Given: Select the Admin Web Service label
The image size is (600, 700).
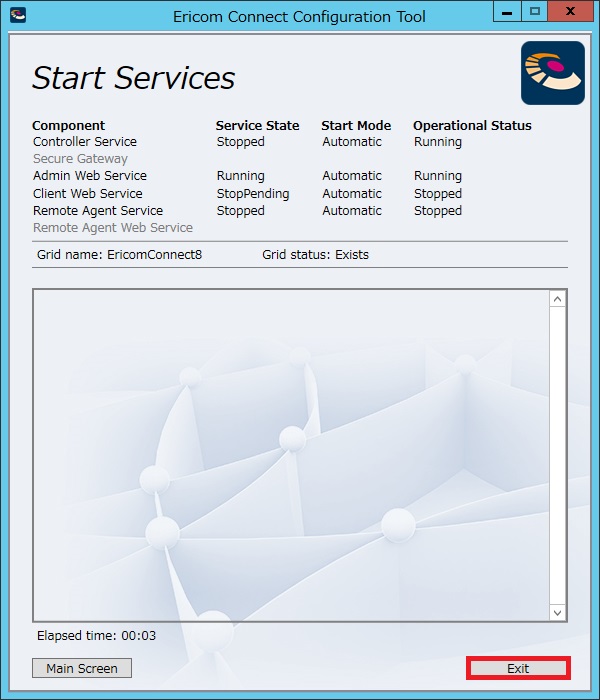Looking at the screenshot, I should click(x=90, y=176).
